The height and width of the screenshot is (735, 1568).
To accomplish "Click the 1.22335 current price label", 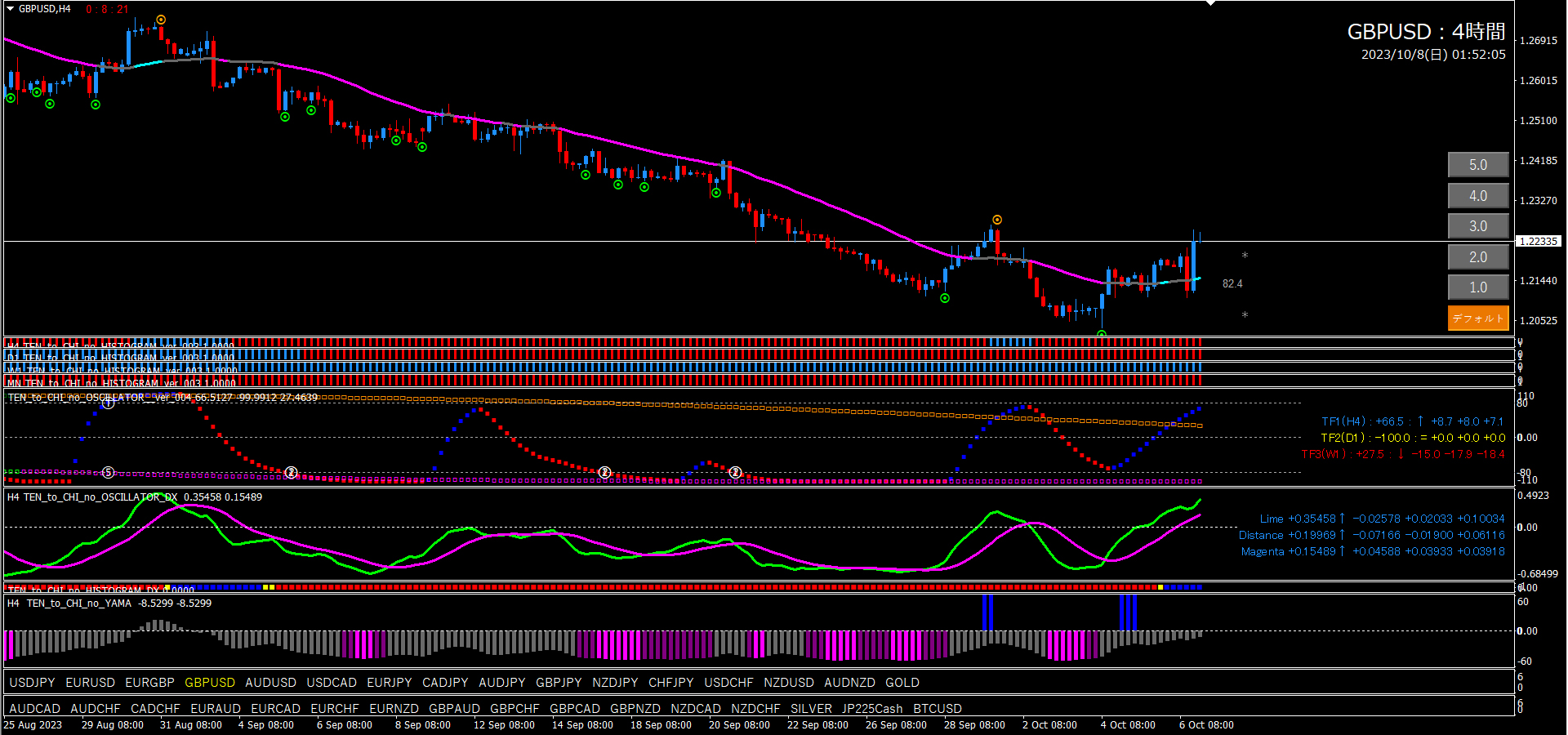I will pos(1539,242).
